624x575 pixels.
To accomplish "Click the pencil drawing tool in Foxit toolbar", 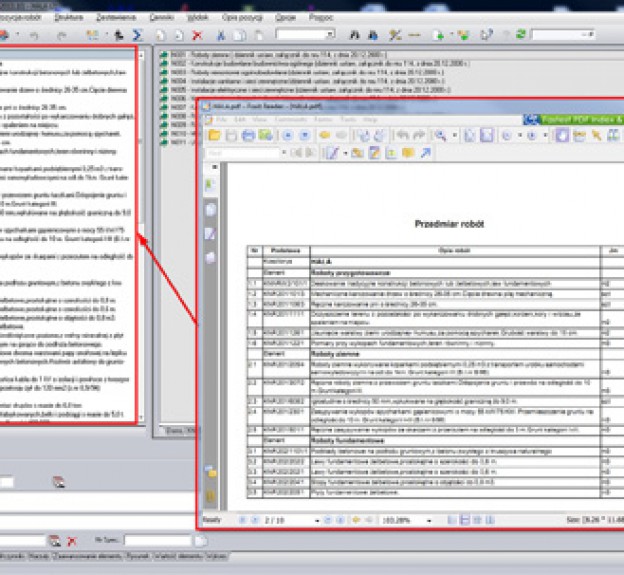I will (x=332, y=153).
